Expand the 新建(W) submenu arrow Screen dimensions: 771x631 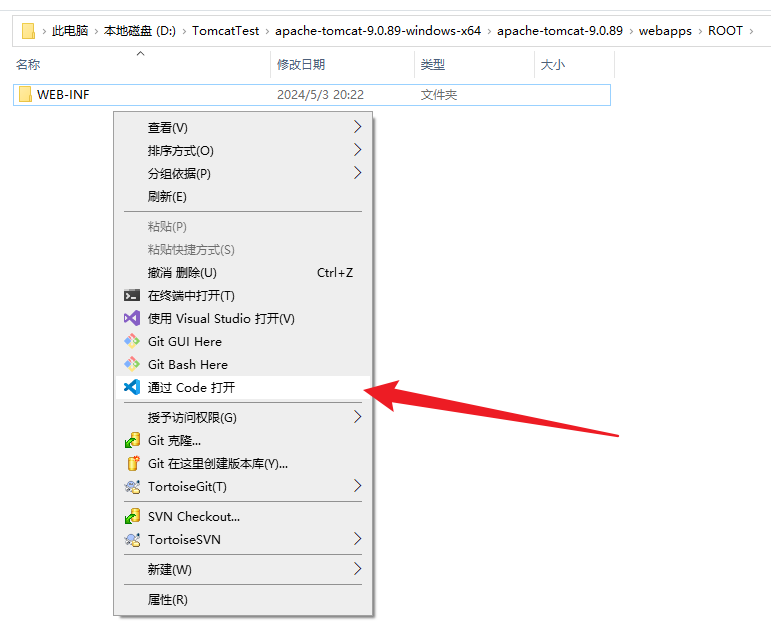(357, 569)
